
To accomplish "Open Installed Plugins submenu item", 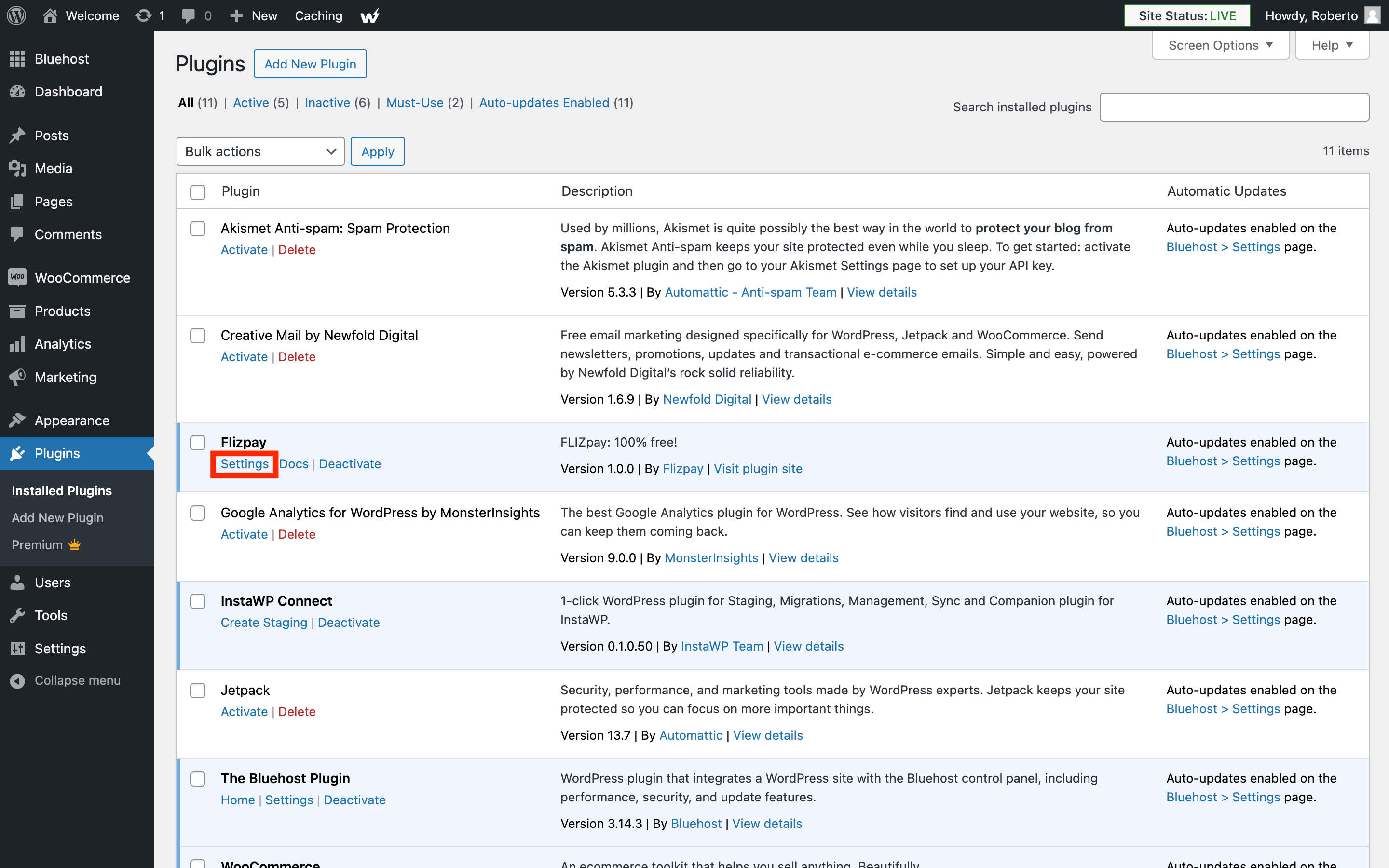I will pos(61,490).
